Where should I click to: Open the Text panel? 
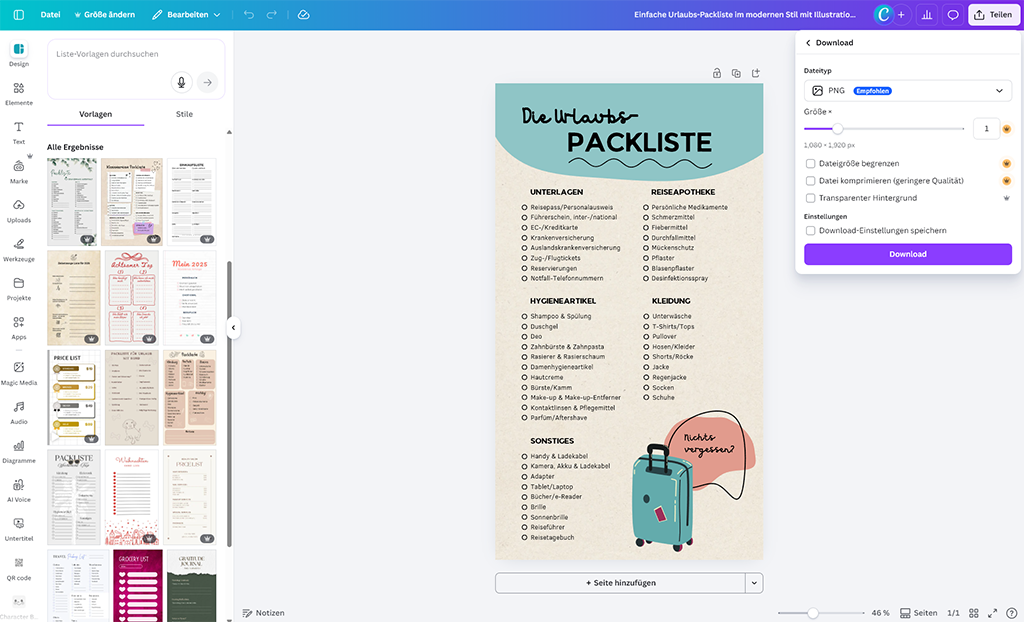click(19, 133)
